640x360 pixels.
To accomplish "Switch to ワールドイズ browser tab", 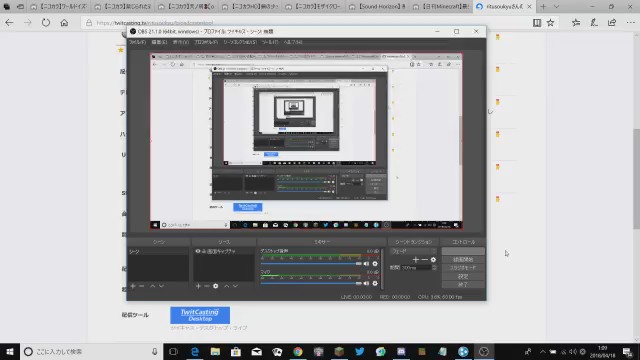I will coord(60,7).
